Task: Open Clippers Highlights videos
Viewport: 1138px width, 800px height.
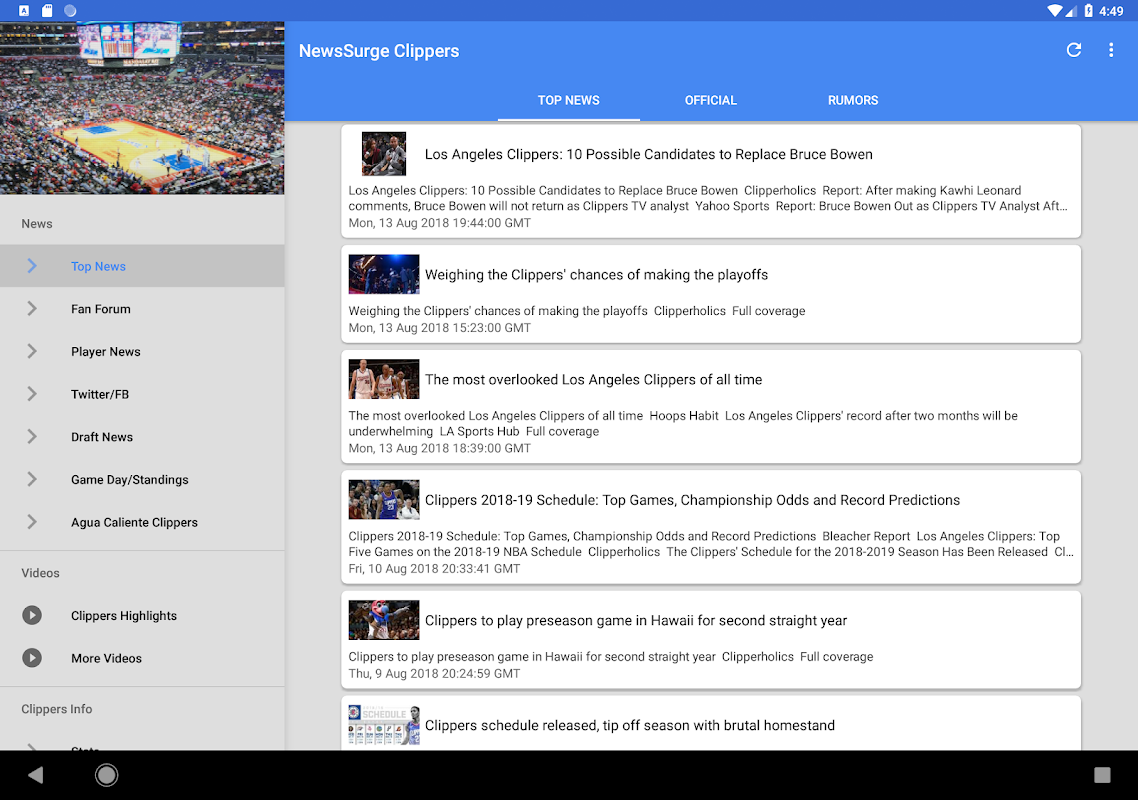Action: (142, 616)
